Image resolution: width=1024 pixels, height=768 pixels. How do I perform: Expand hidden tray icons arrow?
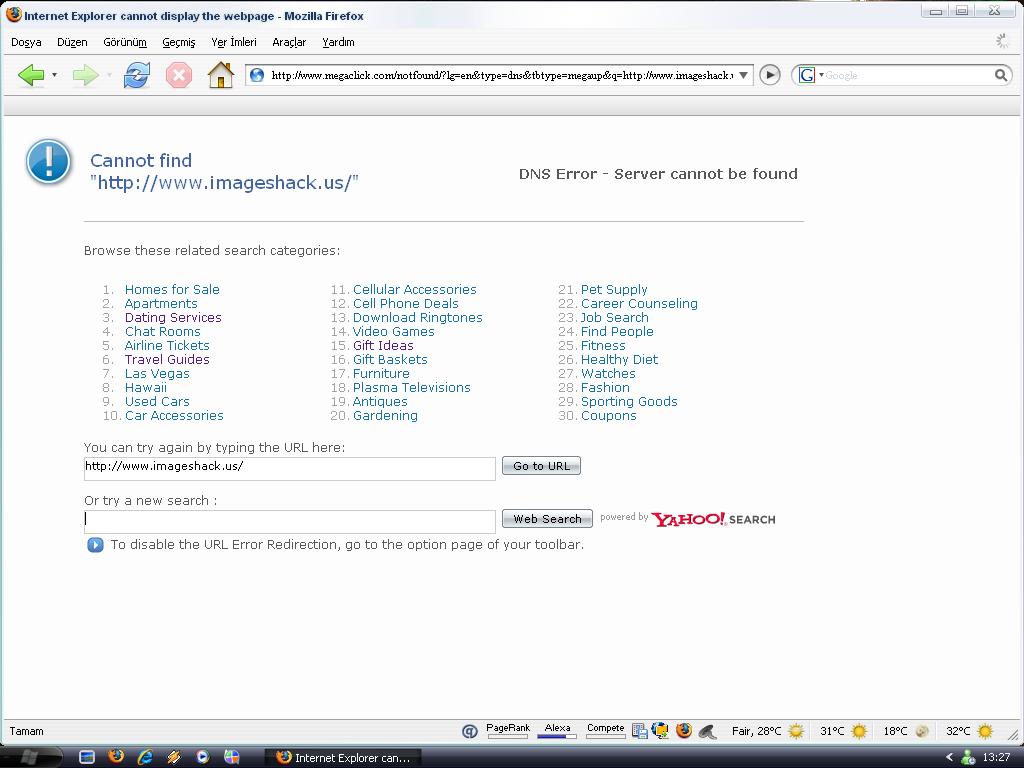coord(950,758)
